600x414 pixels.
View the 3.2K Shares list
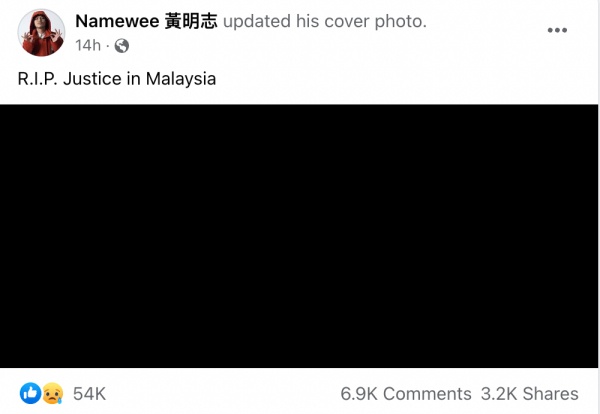(530, 394)
